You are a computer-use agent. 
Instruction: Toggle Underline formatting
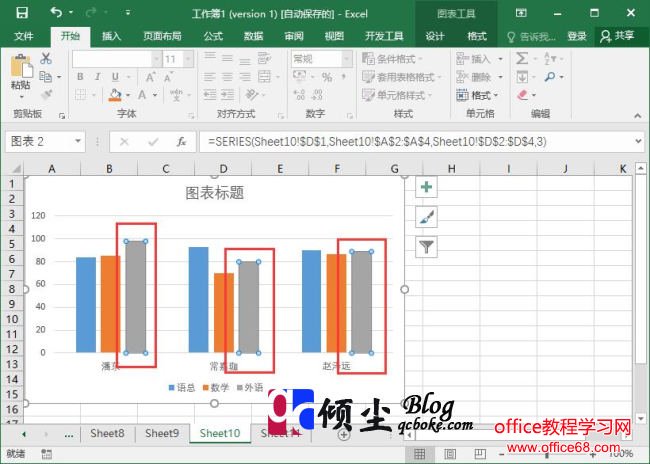click(115, 77)
